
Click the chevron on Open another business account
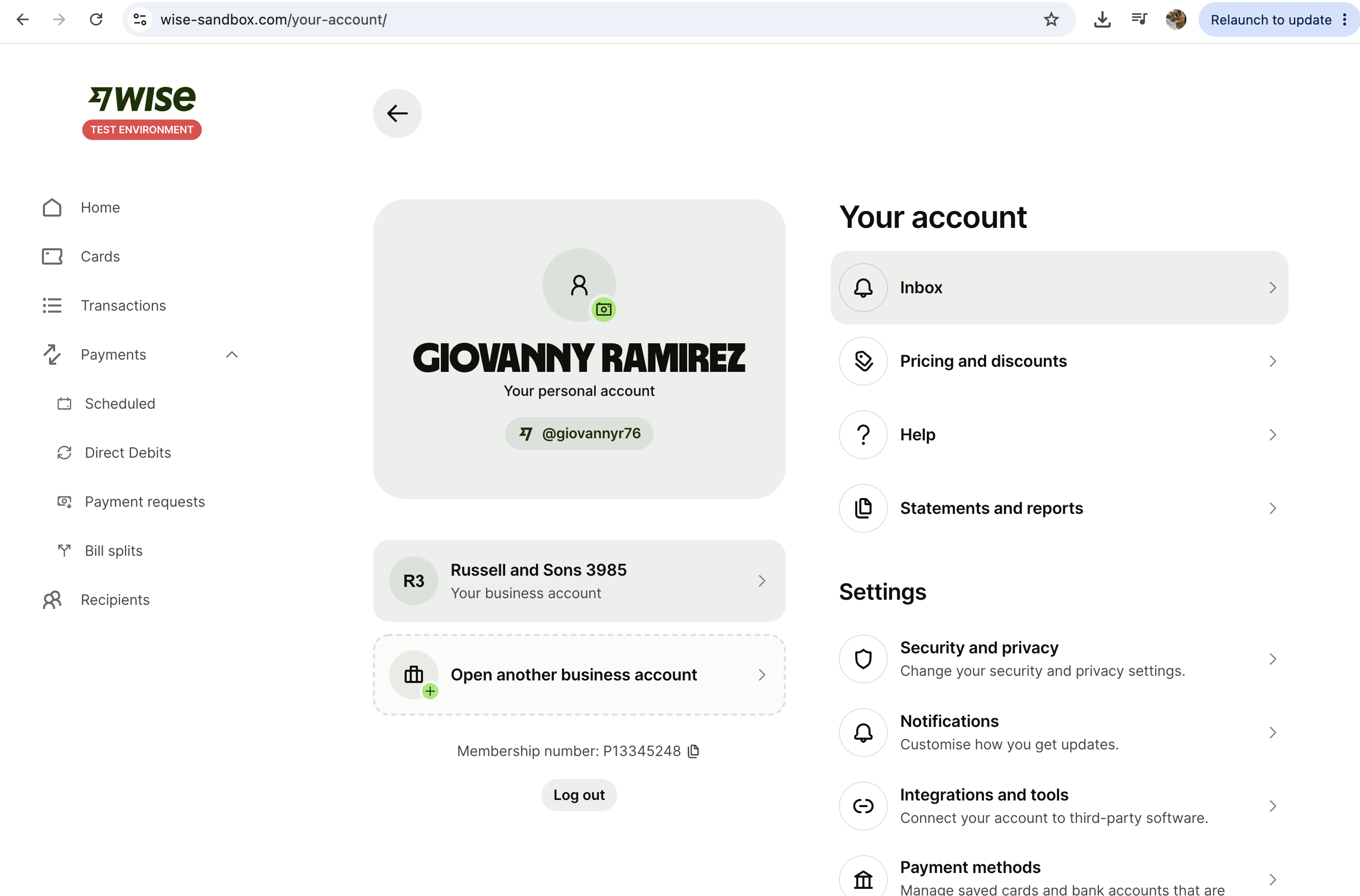point(761,675)
